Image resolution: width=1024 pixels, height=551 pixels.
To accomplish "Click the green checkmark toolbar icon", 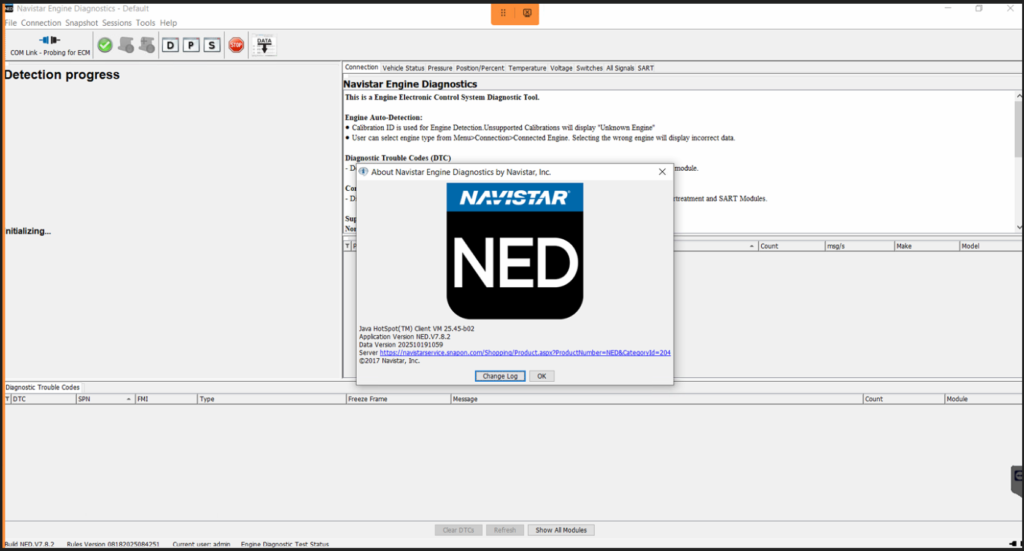I will coord(105,45).
